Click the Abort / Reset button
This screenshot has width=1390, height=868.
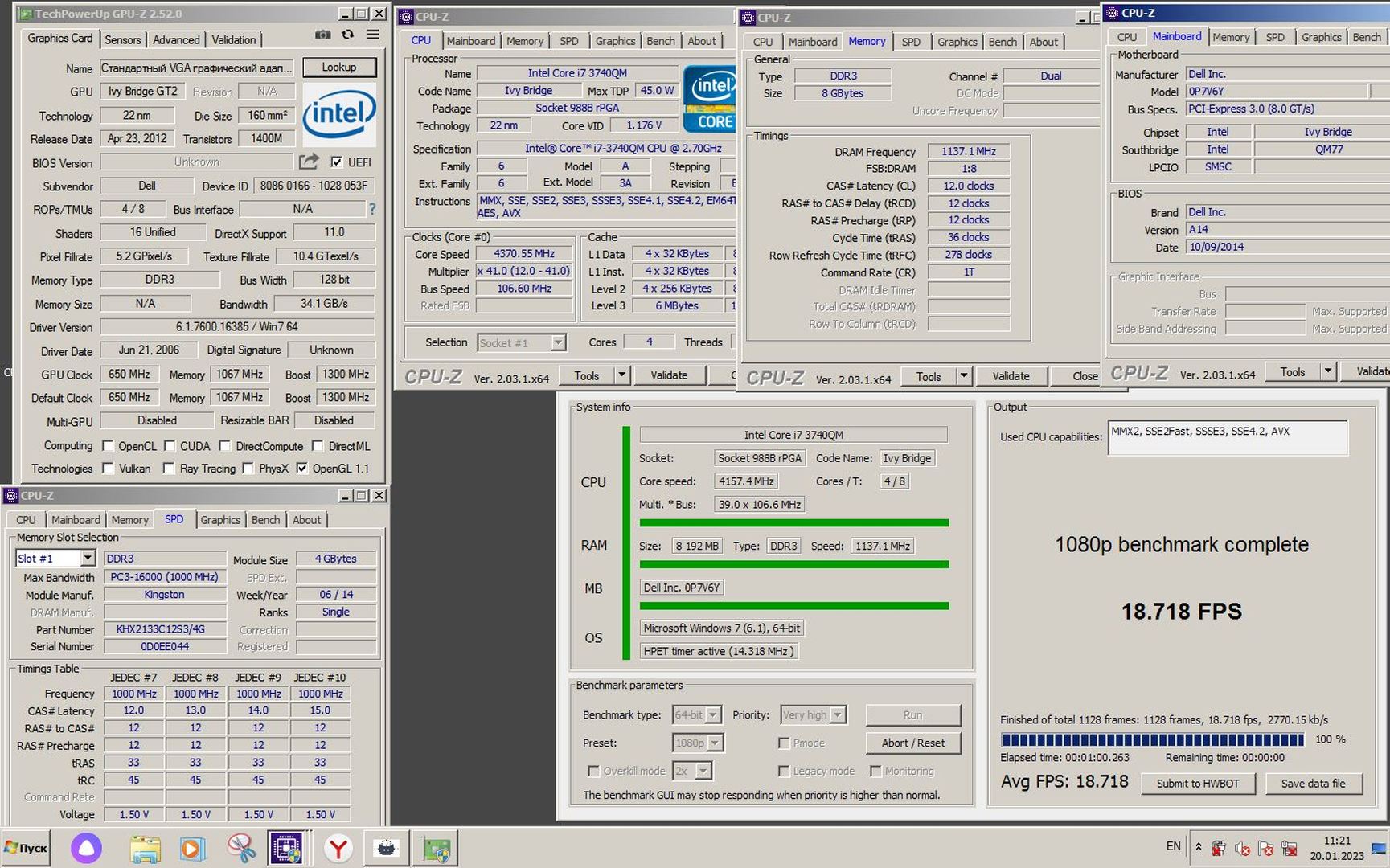(912, 743)
